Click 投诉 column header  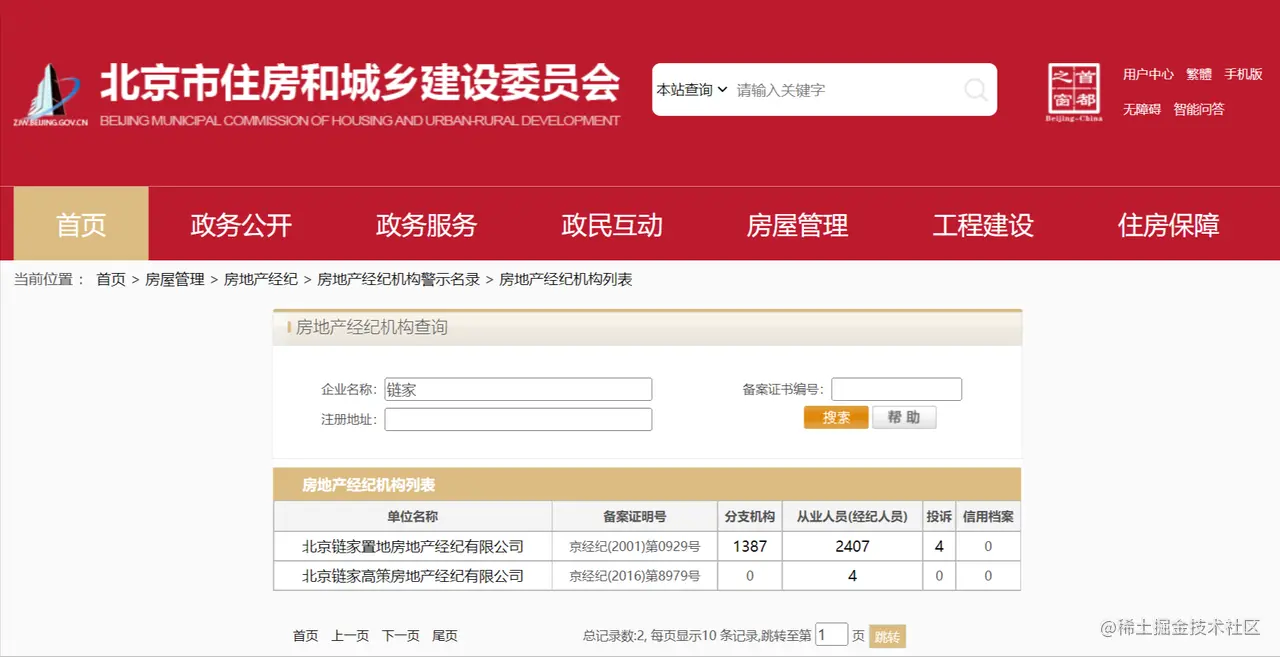point(939,516)
